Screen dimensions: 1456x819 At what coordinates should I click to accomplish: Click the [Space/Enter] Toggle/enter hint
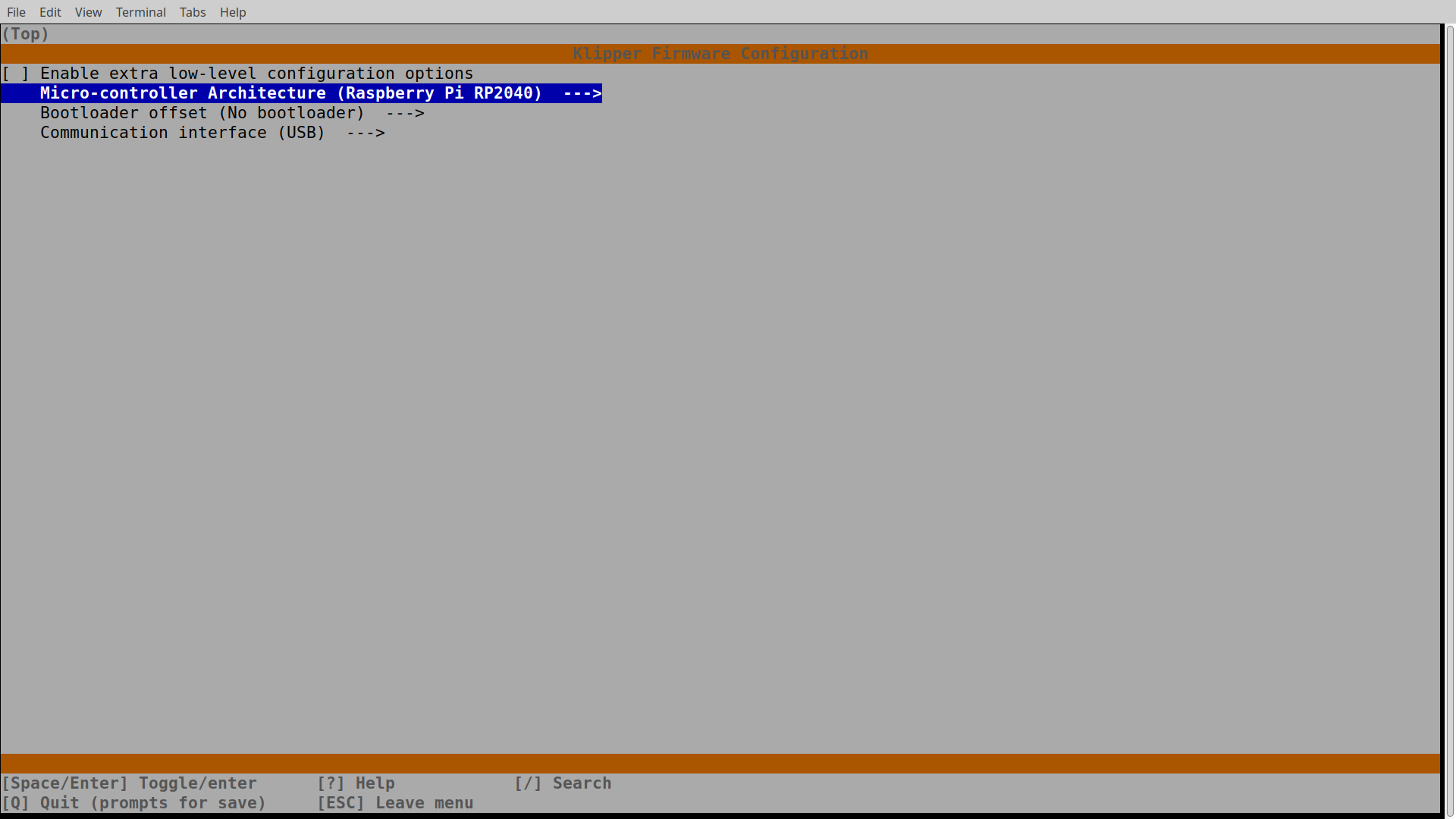pyautogui.click(x=130, y=783)
